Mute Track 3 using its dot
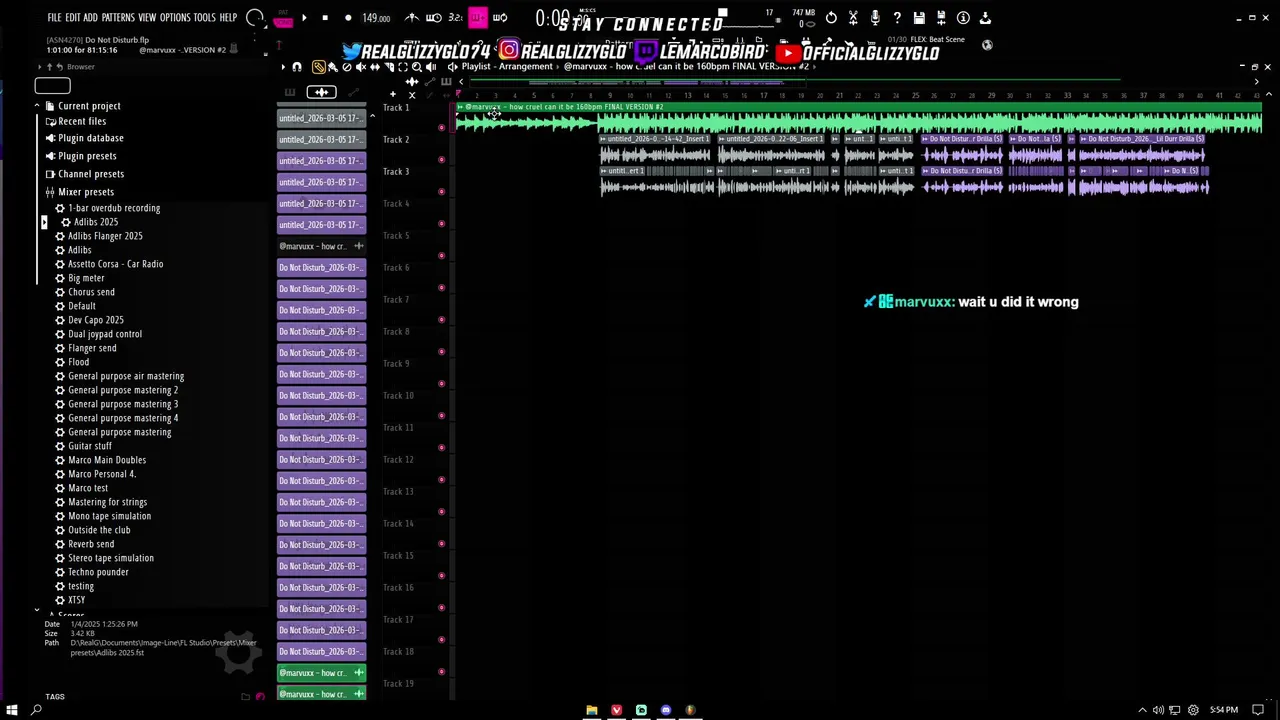Image resolution: width=1280 pixels, height=720 pixels. (442, 191)
